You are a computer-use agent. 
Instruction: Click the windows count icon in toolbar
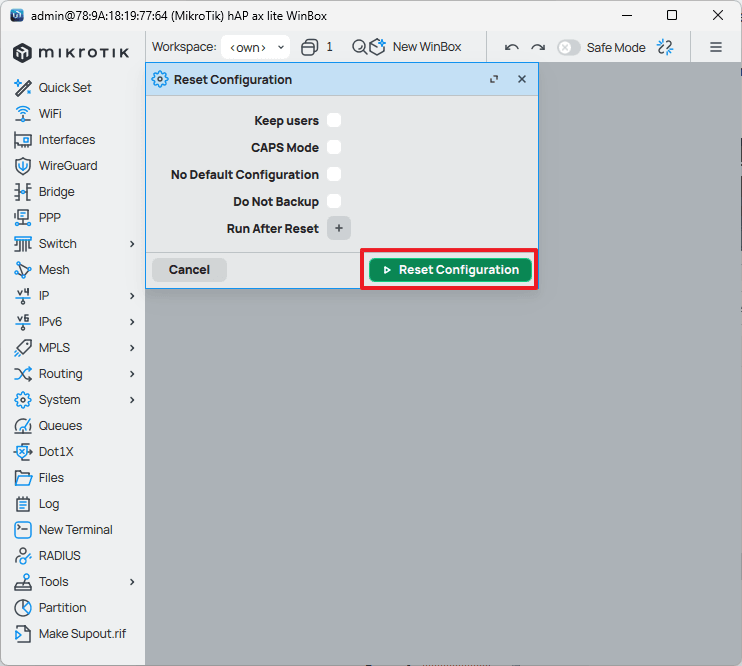(310, 47)
